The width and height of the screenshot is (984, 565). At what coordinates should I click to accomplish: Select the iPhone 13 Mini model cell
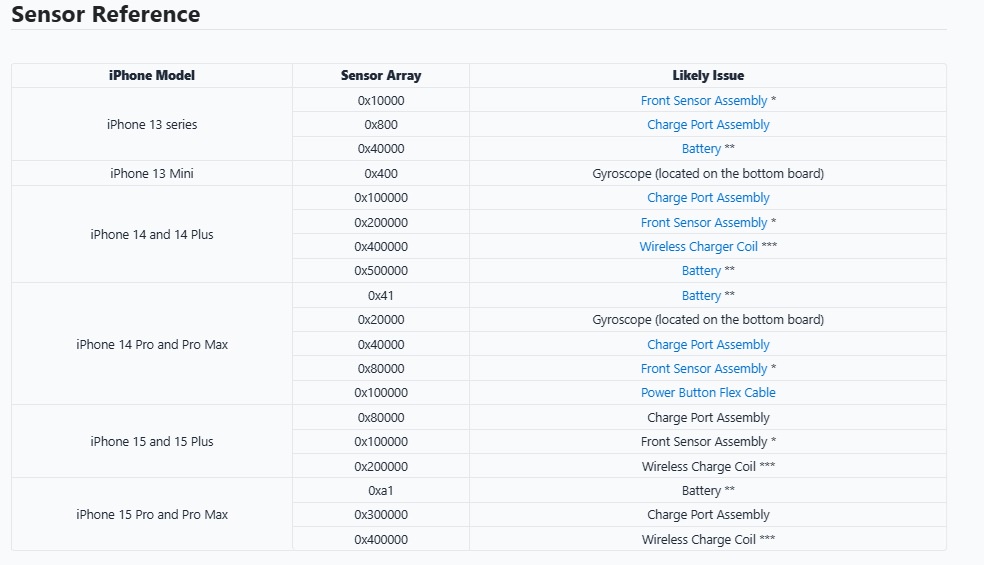pos(152,174)
